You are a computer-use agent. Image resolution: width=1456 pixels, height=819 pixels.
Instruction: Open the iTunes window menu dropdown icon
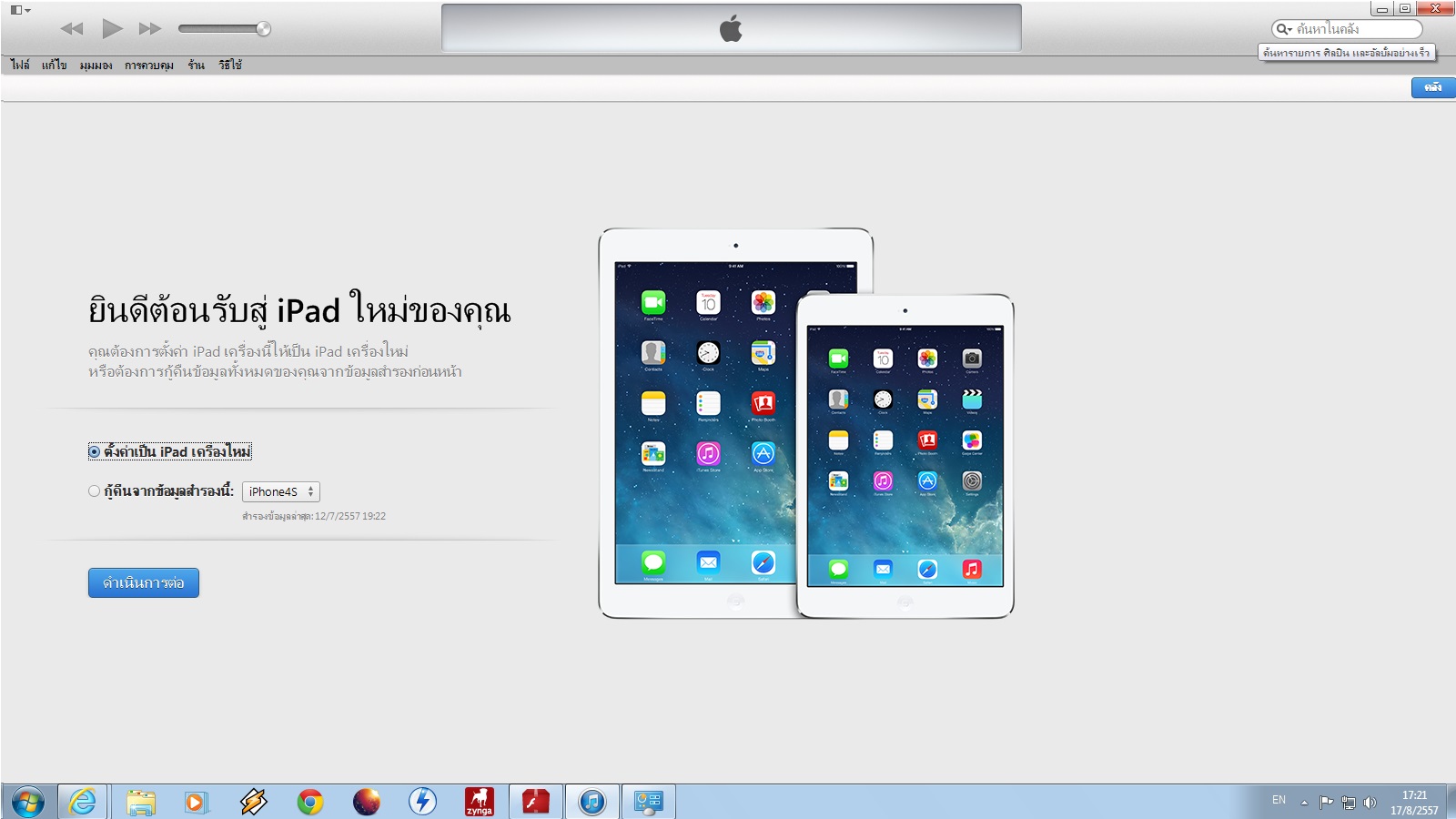coord(21,10)
